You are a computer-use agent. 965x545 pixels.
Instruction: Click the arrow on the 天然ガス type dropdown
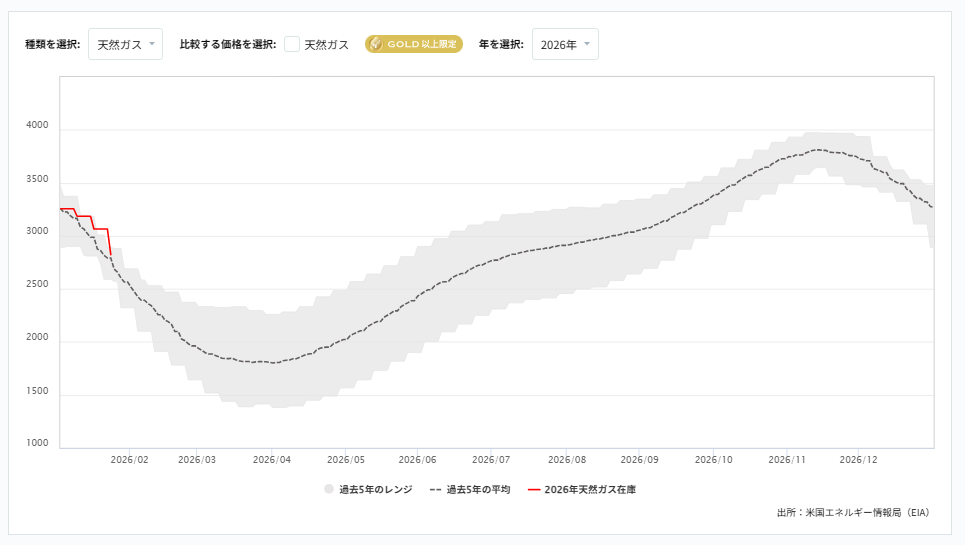pyautogui.click(x=152, y=44)
